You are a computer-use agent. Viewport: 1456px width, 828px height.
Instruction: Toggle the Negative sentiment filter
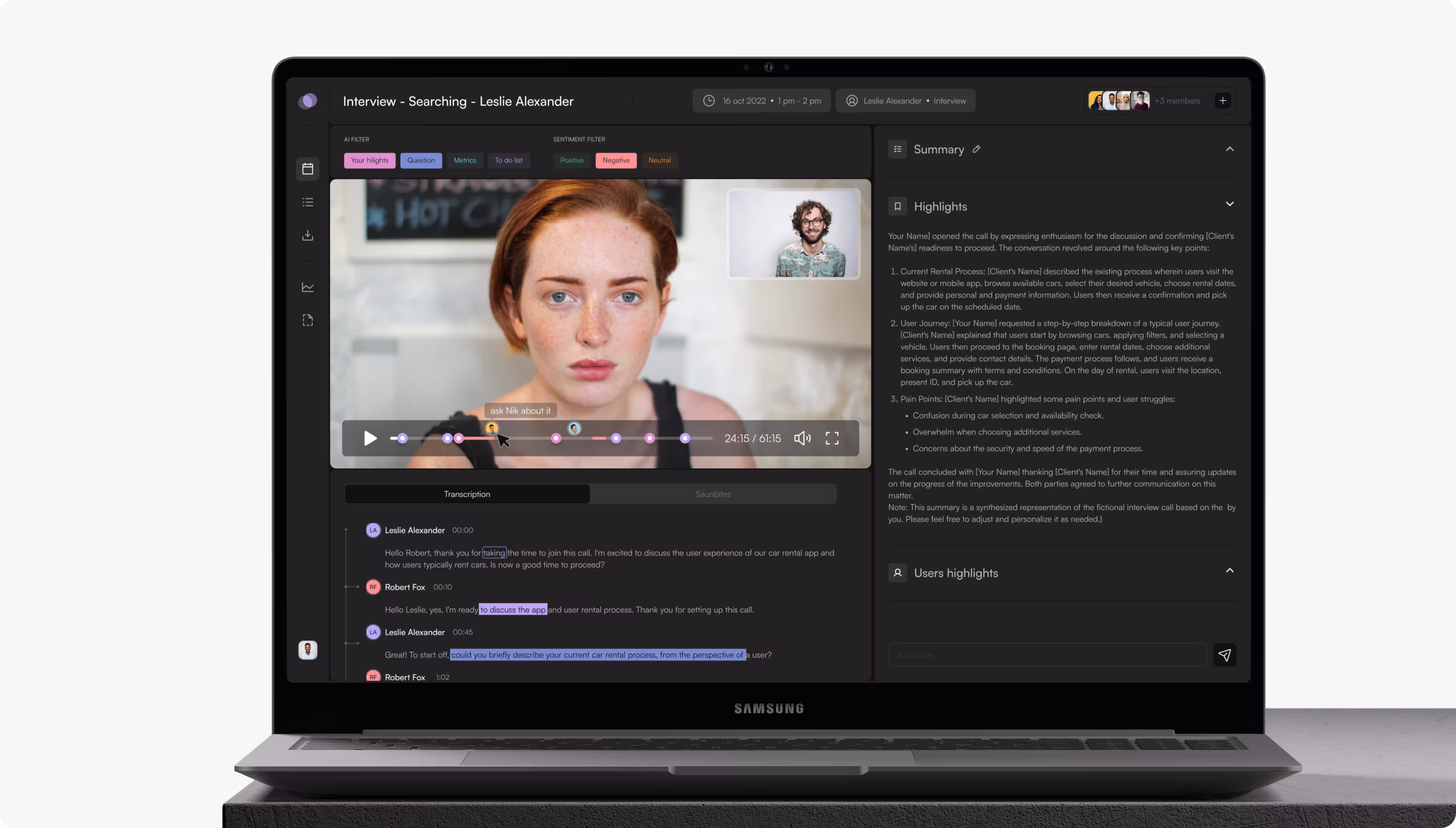coord(616,160)
